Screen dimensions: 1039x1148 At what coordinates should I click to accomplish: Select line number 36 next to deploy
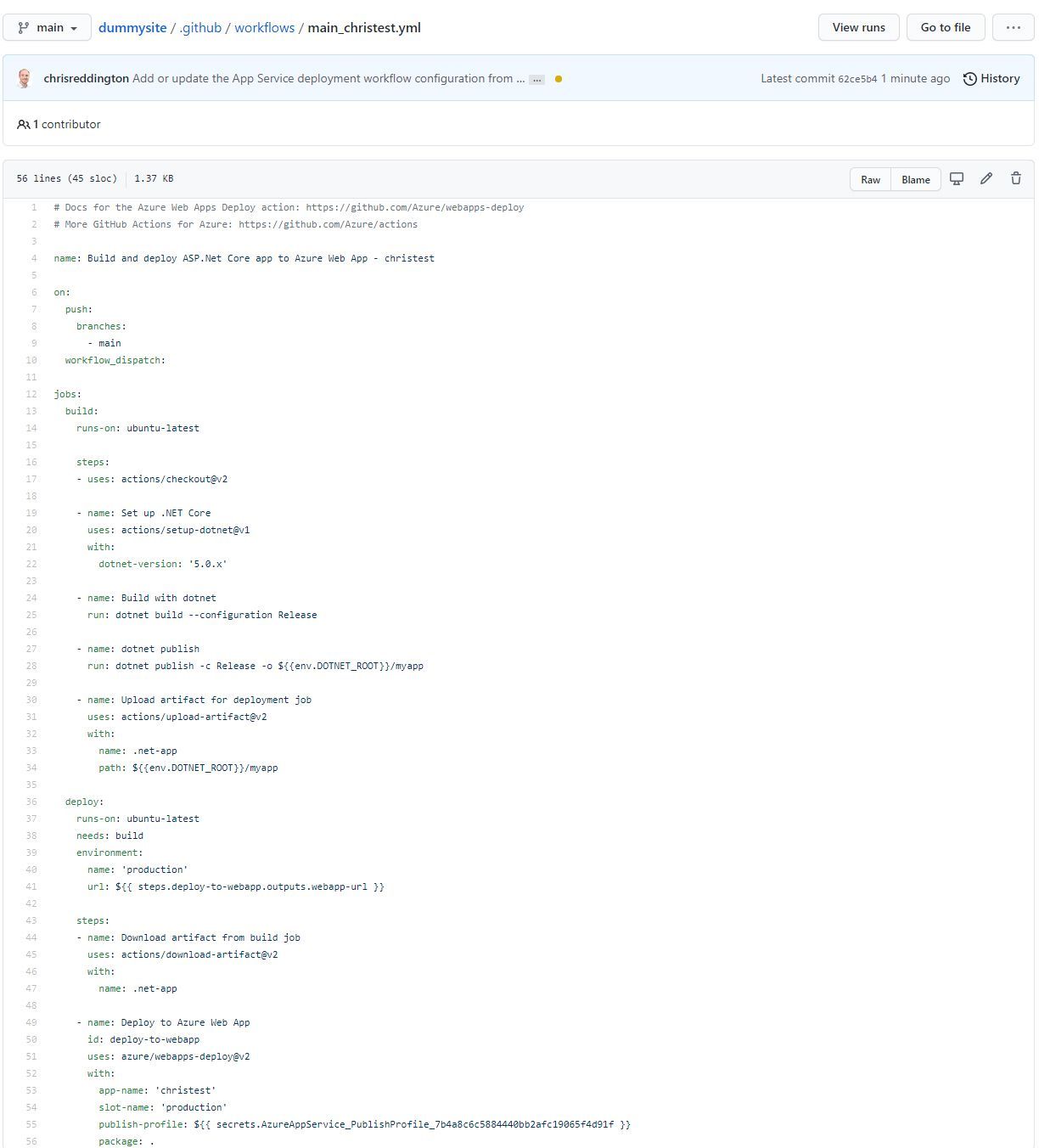pos(31,802)
